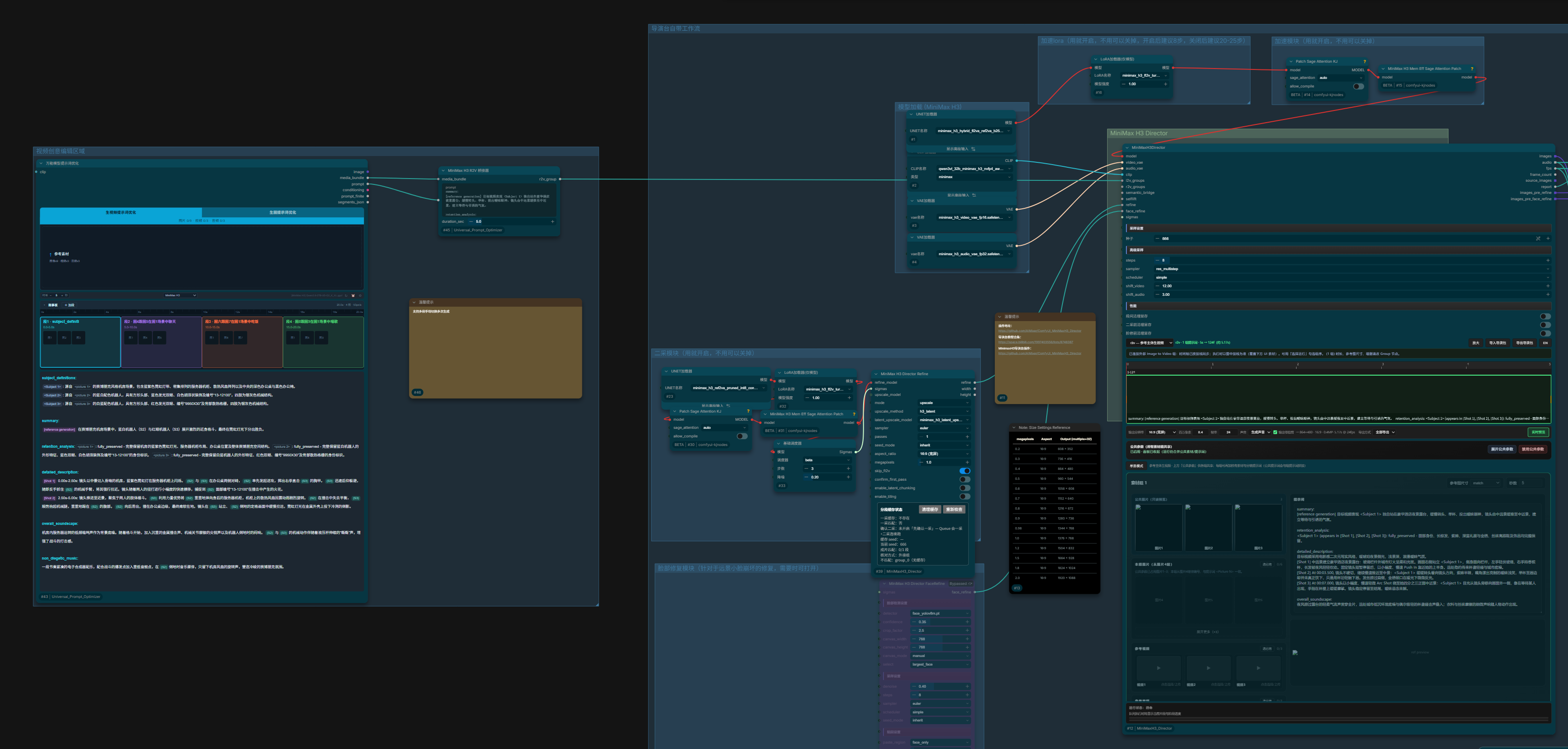Click the 重新检查 button
The image size is (1568, 749).
pos(954,509)
